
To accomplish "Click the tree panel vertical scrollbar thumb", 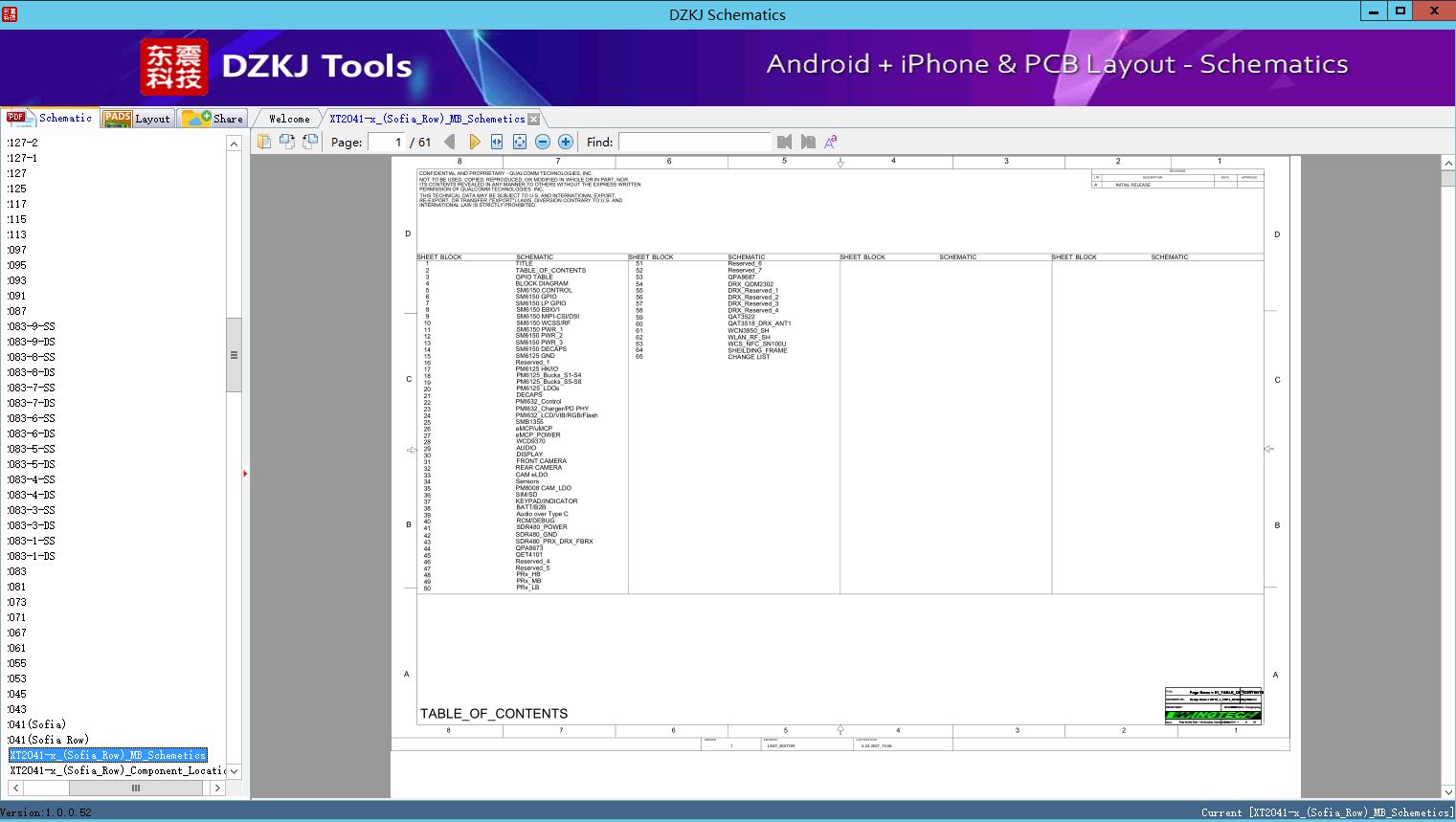I will [x=234, y=355].
